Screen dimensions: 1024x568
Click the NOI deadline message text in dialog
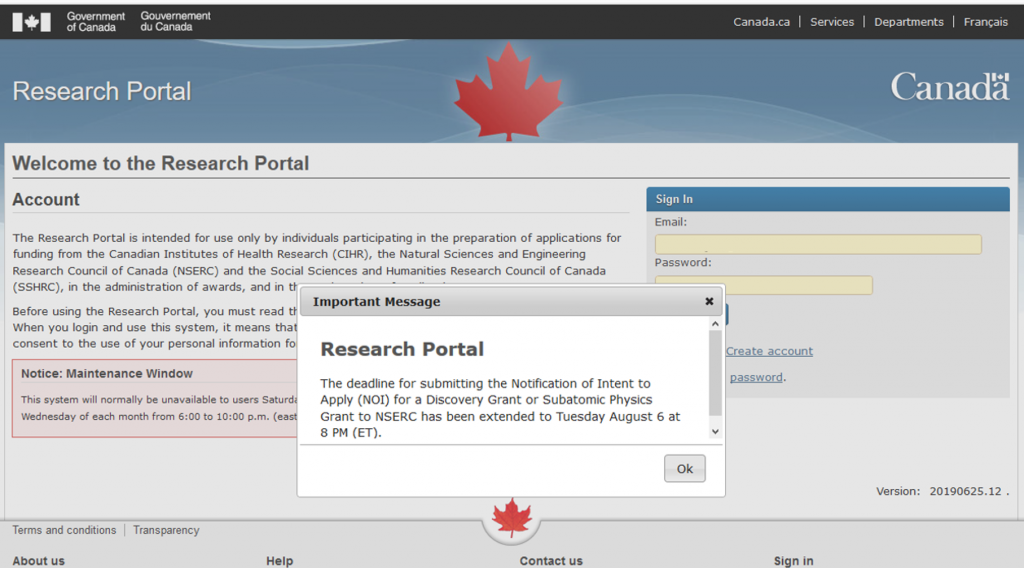tap(500, 408)
